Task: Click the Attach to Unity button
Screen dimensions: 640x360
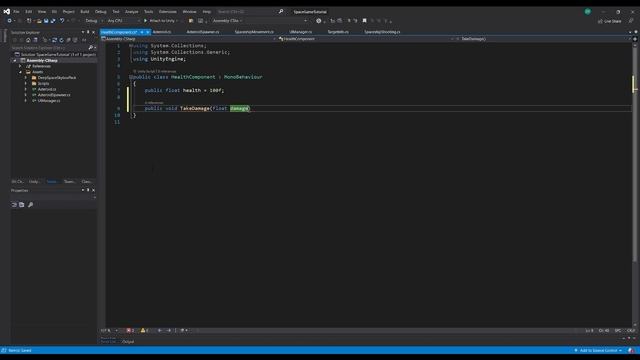Action: [159, 20]
